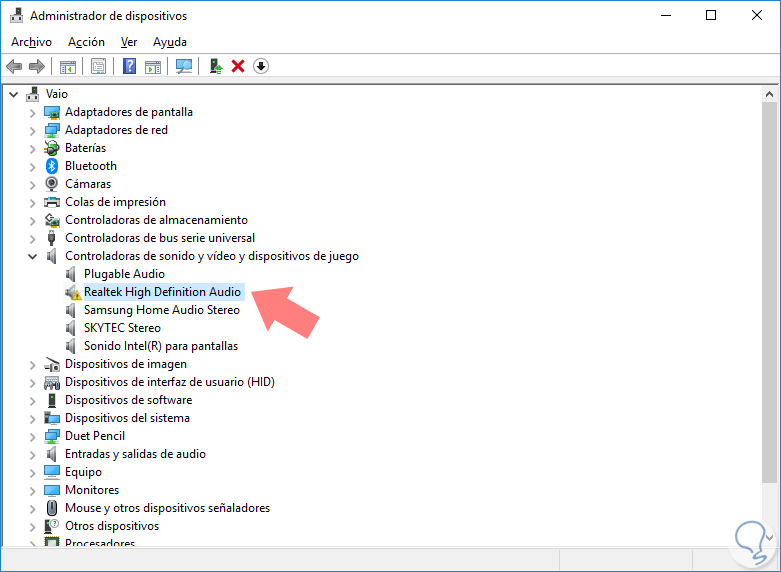
Task: Open the Properties toolbar icon
Action: coord(99,66)
